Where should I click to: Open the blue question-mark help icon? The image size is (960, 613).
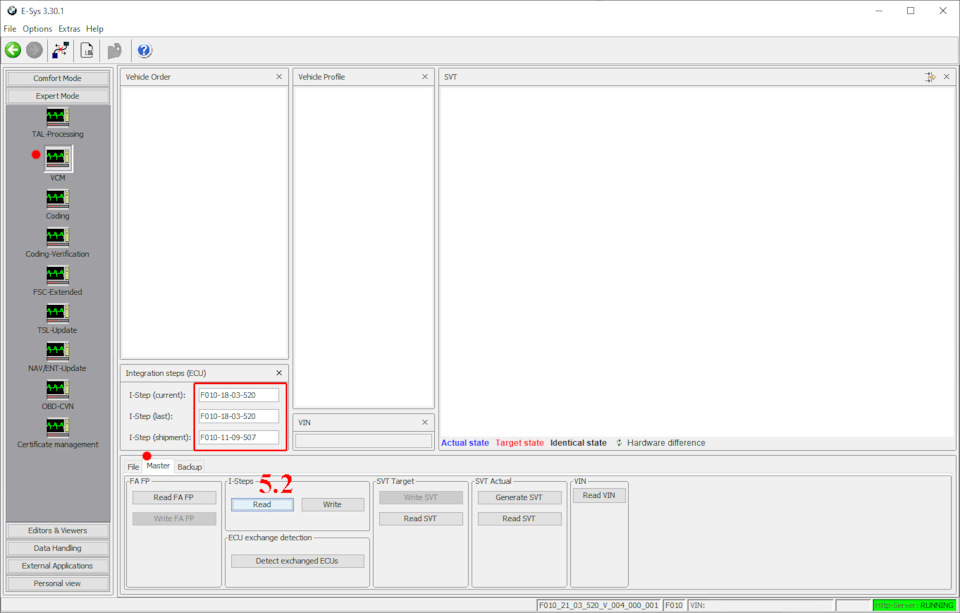pos(144,50)
